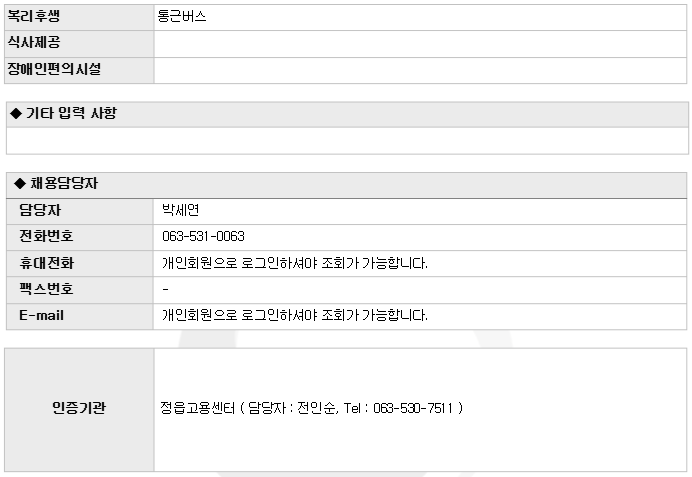Viewport: 692px width, 477px height.
Task: Click the 인증기관 label cell
Action: pyautogui.click(x=79, y=408)
